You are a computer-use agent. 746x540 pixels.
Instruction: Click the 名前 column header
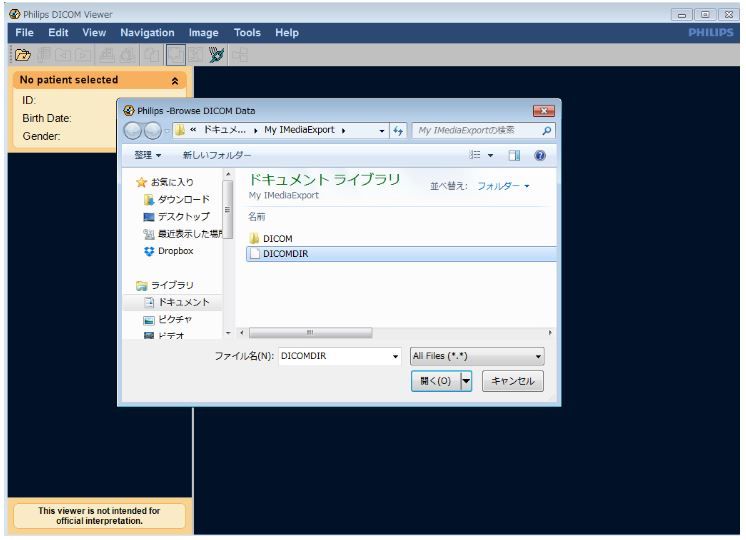tap(256, 217)
